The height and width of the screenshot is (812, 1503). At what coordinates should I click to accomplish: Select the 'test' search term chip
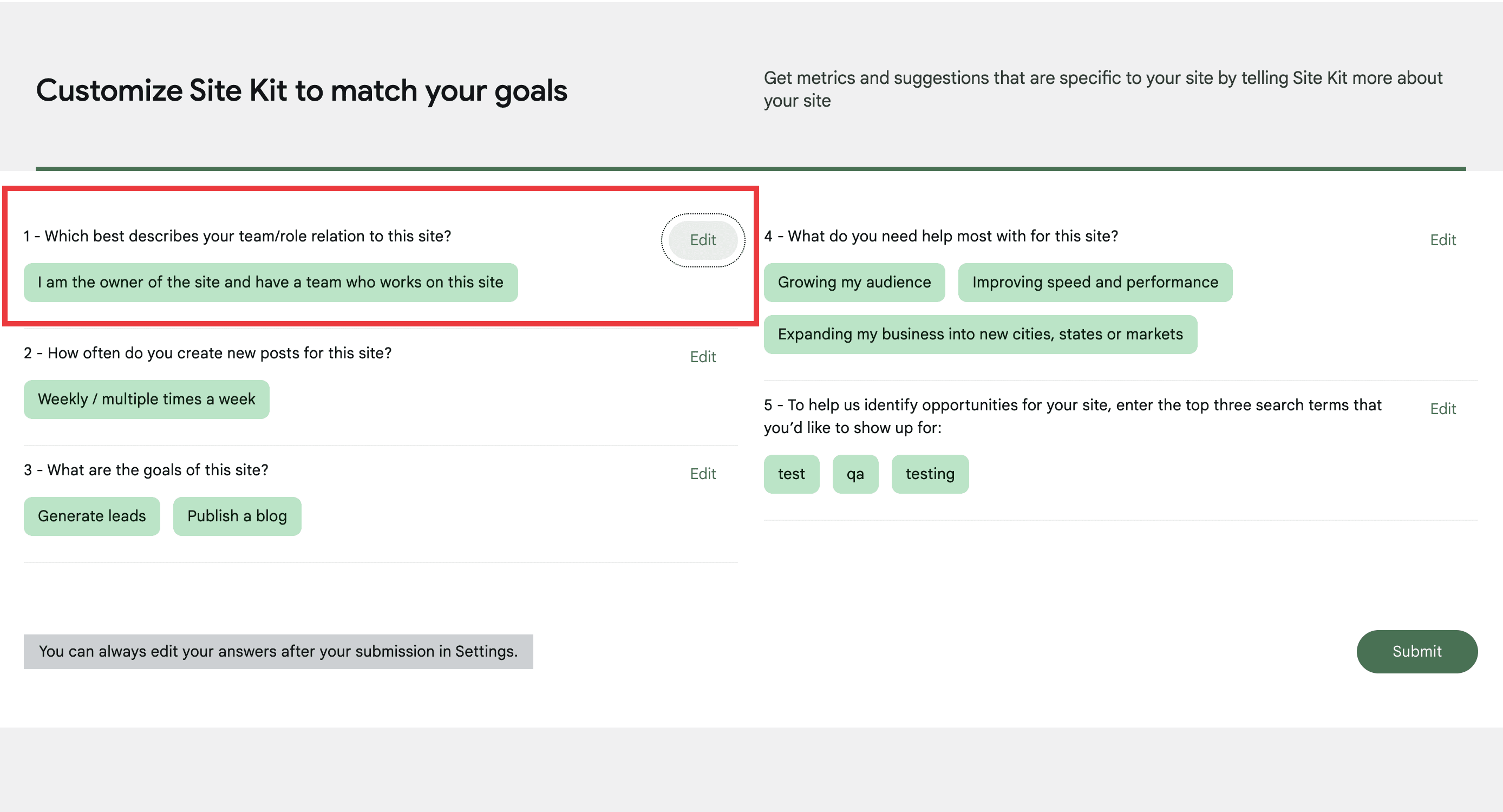coord(792,474)
